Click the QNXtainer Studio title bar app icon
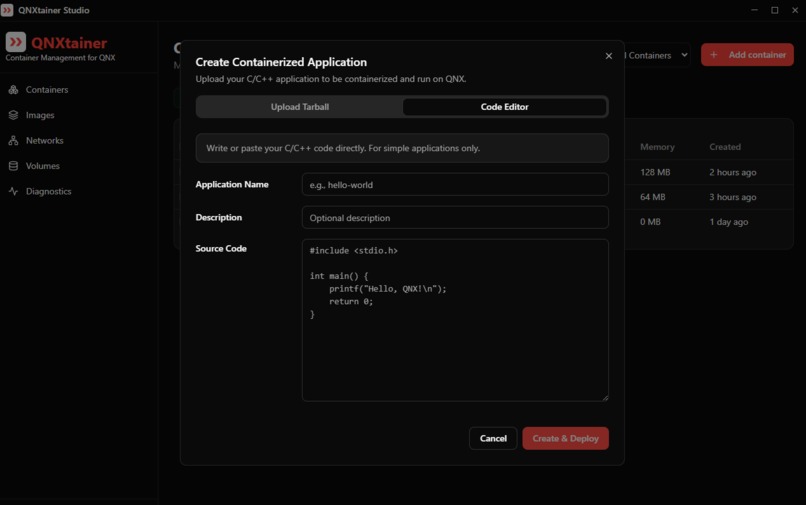The image size is (806, 505). [7, 10]
